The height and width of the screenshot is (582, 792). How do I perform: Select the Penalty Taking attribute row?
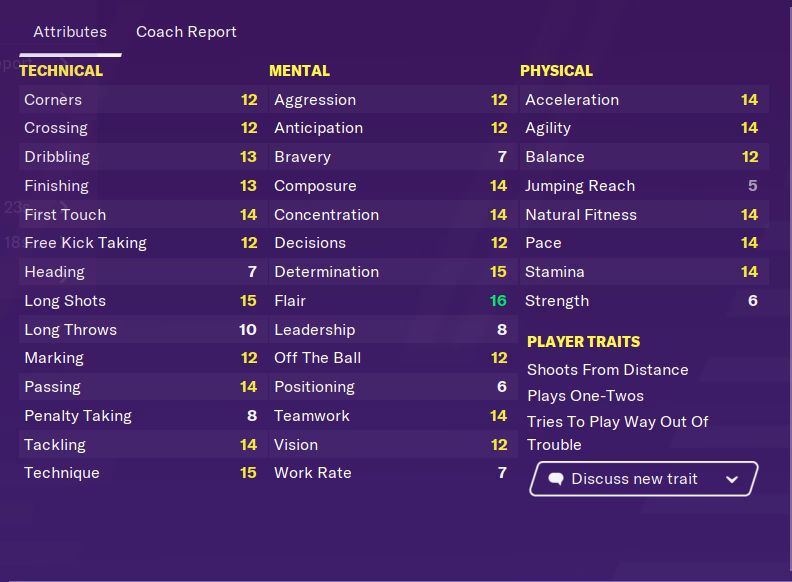pos(140,416)
